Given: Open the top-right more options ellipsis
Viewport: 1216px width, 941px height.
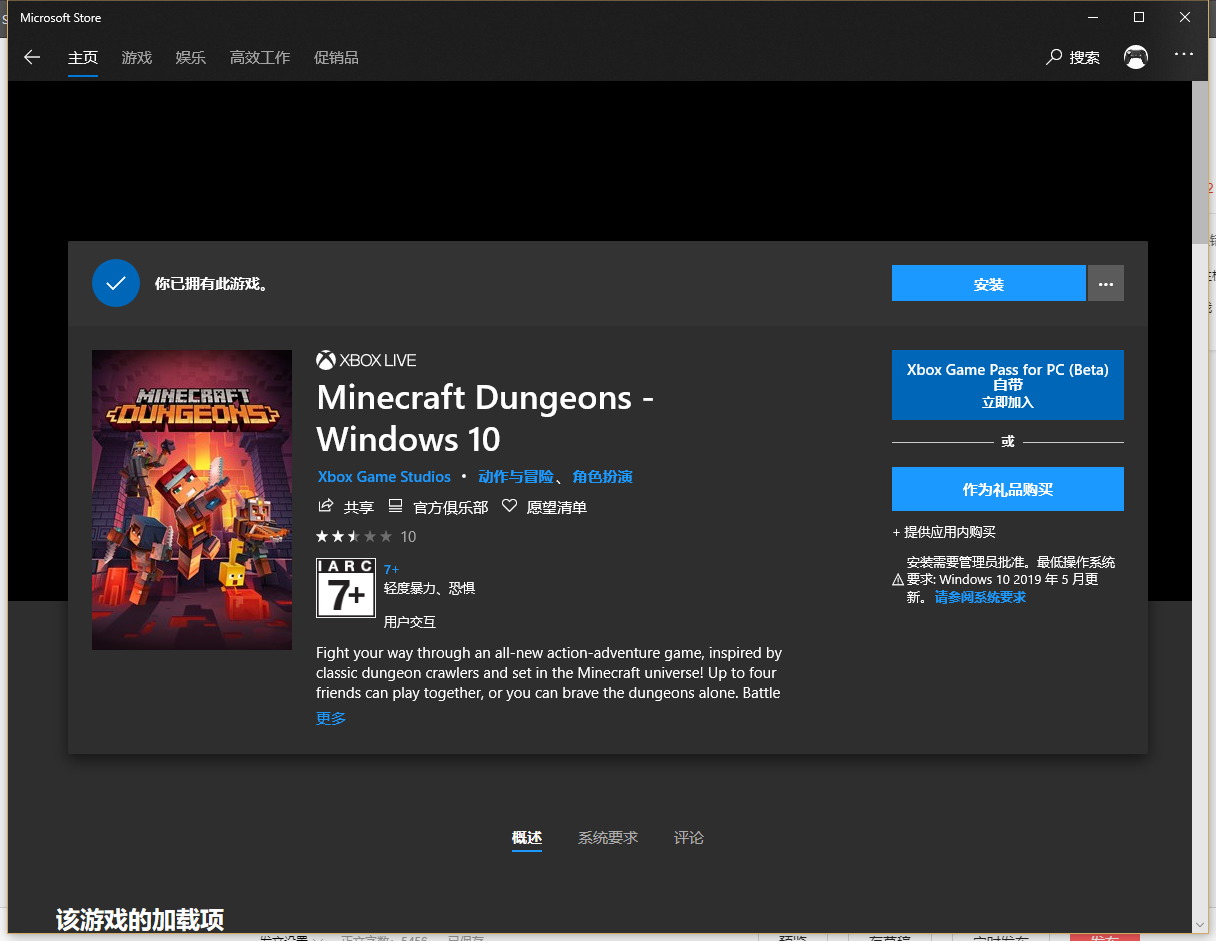Looking at the screenshot, I should click(1184, 54).
